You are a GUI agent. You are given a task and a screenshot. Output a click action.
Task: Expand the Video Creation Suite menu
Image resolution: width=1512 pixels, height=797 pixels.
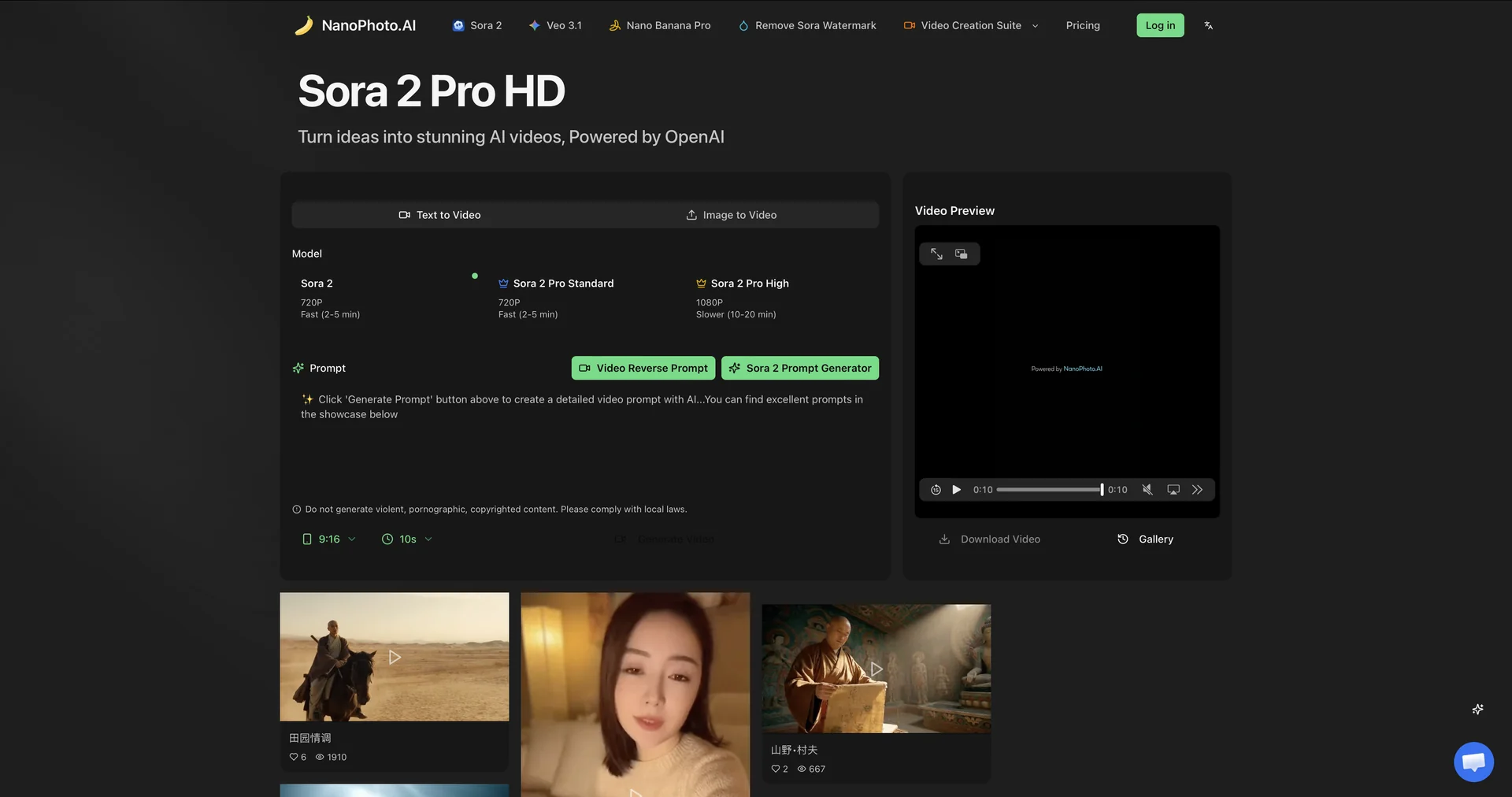pos(971,25)
